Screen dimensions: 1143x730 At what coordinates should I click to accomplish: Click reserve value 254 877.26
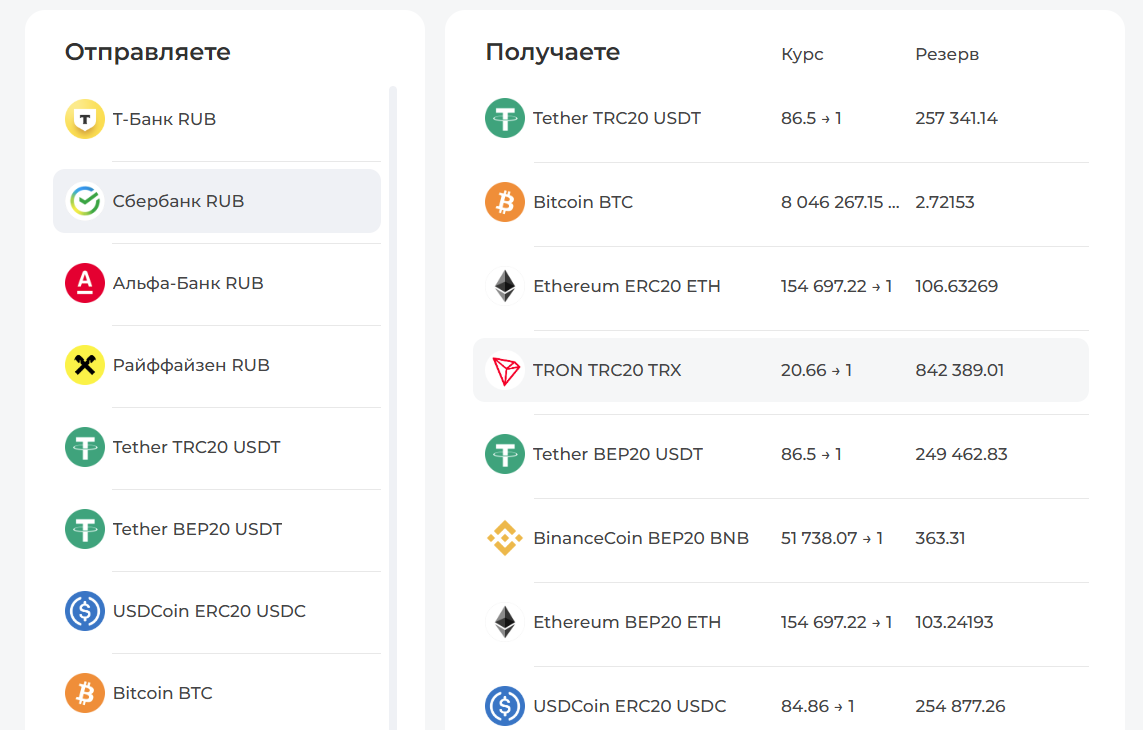(960, 706)
